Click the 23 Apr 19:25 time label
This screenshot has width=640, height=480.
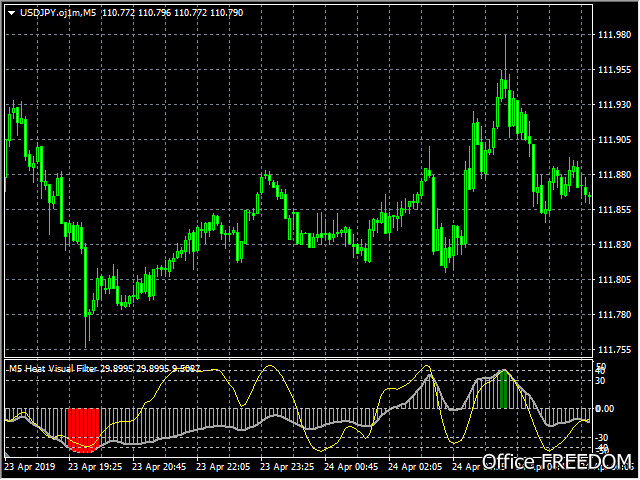pos(95,467)
